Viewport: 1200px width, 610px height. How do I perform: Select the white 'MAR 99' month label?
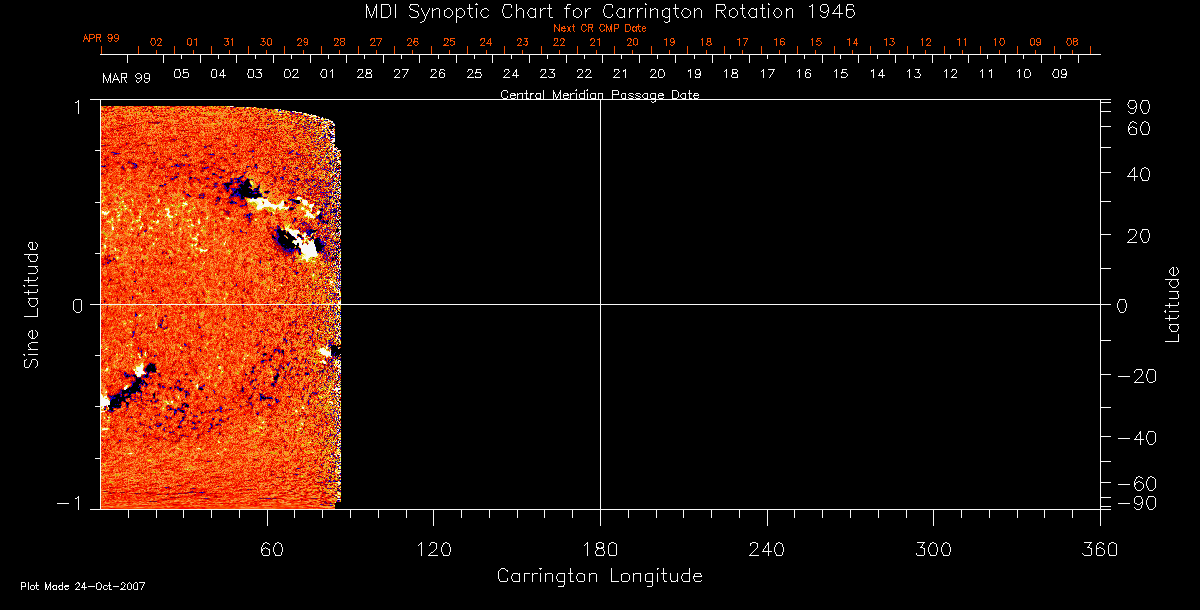coord(126,77)
